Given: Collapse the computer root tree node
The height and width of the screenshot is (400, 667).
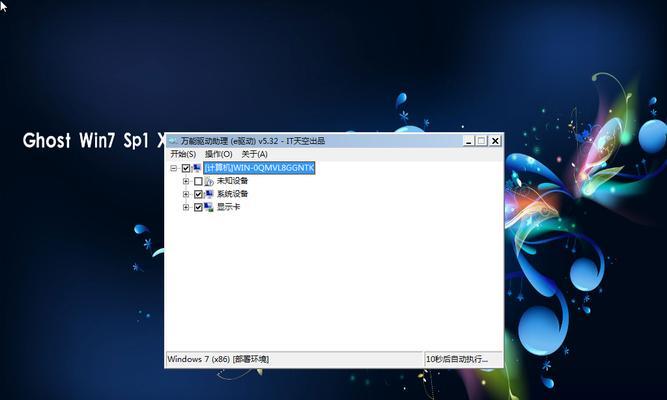Looking at the screenshot, I should 174,168.
